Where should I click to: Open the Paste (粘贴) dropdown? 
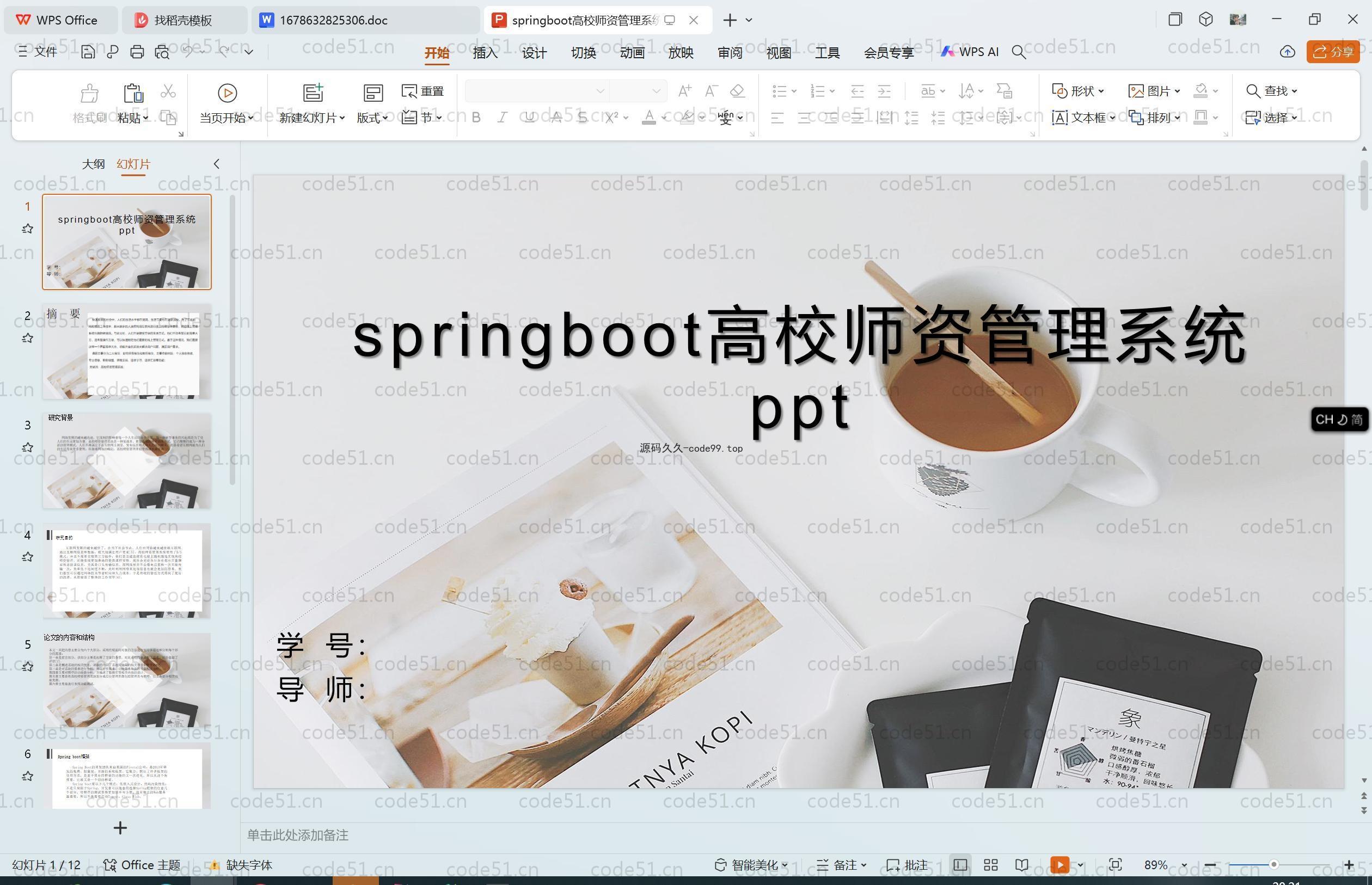pyautogui.click(x=133, y=118)
